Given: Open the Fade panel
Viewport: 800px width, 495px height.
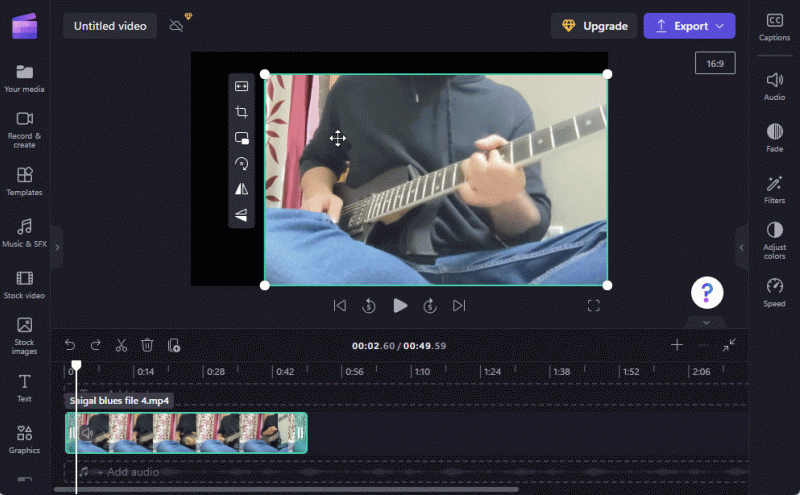Looking at the screenshot, I should tap(774, 138).
